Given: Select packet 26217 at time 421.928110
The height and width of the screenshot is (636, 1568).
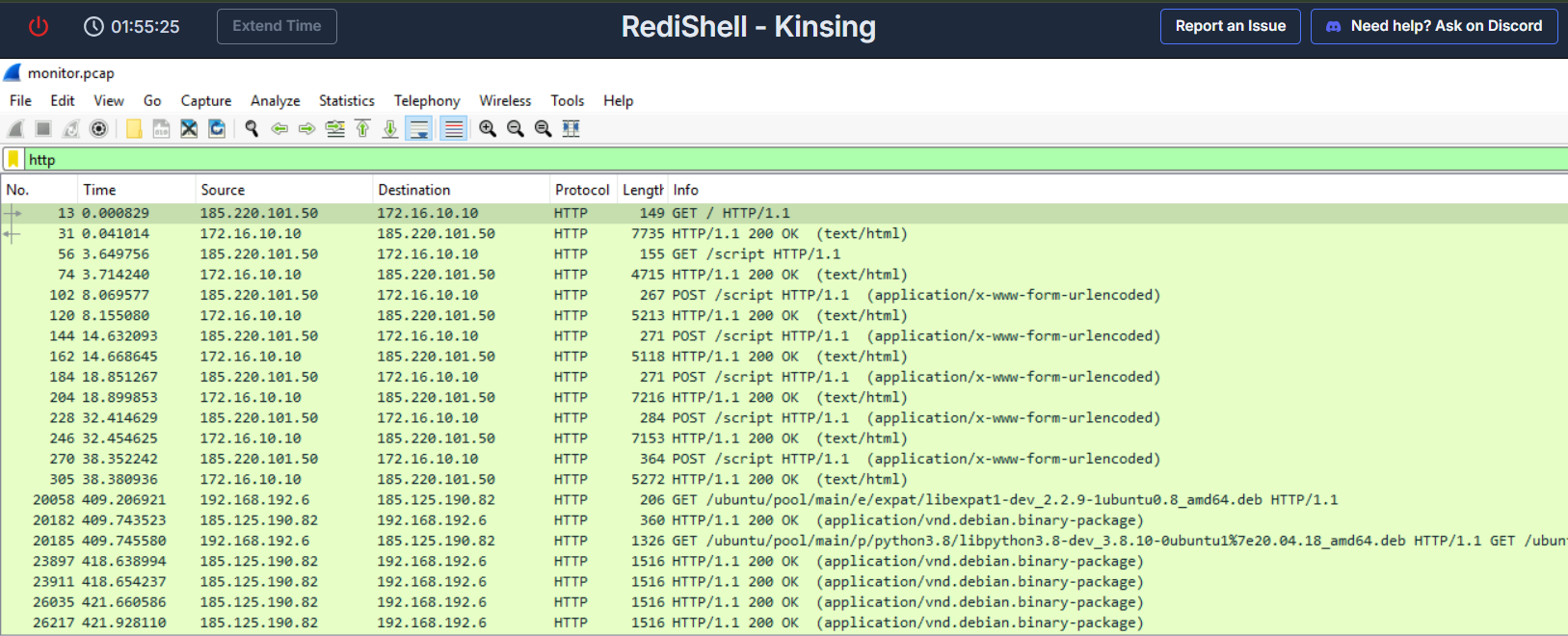Looking at the screenshot, I should coord(784,623).
